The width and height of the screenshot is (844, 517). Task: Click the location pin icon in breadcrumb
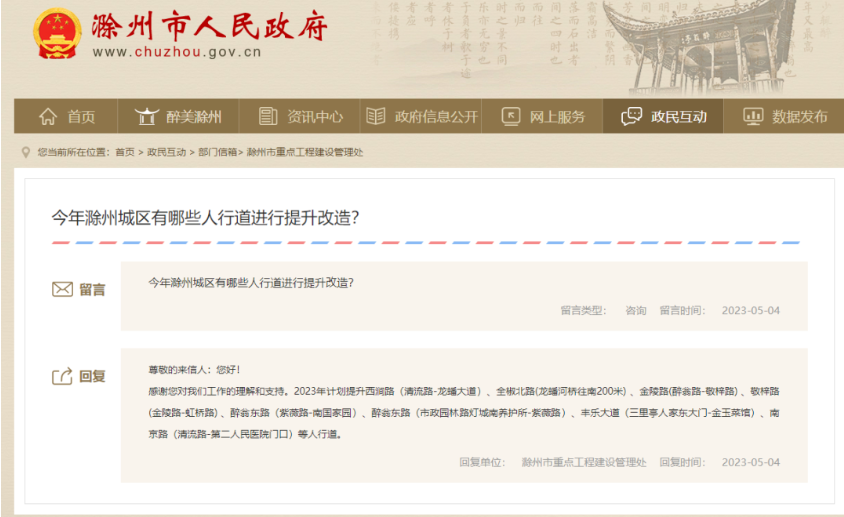tap(26, 152)
